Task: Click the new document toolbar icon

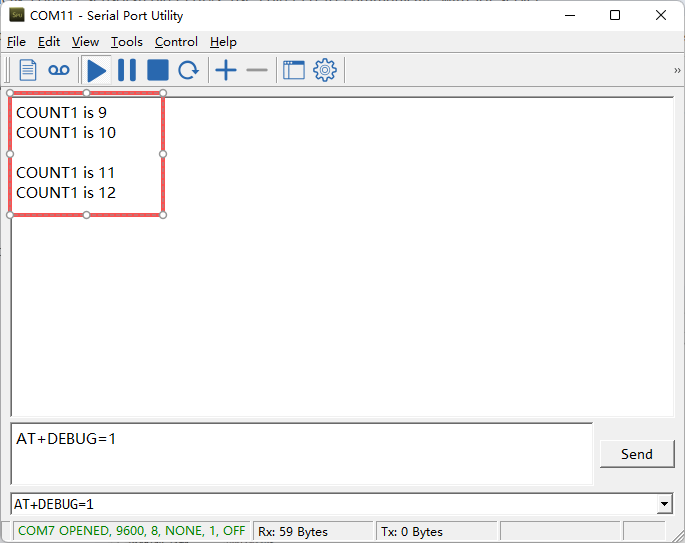Action: click(x=28, y=70)
